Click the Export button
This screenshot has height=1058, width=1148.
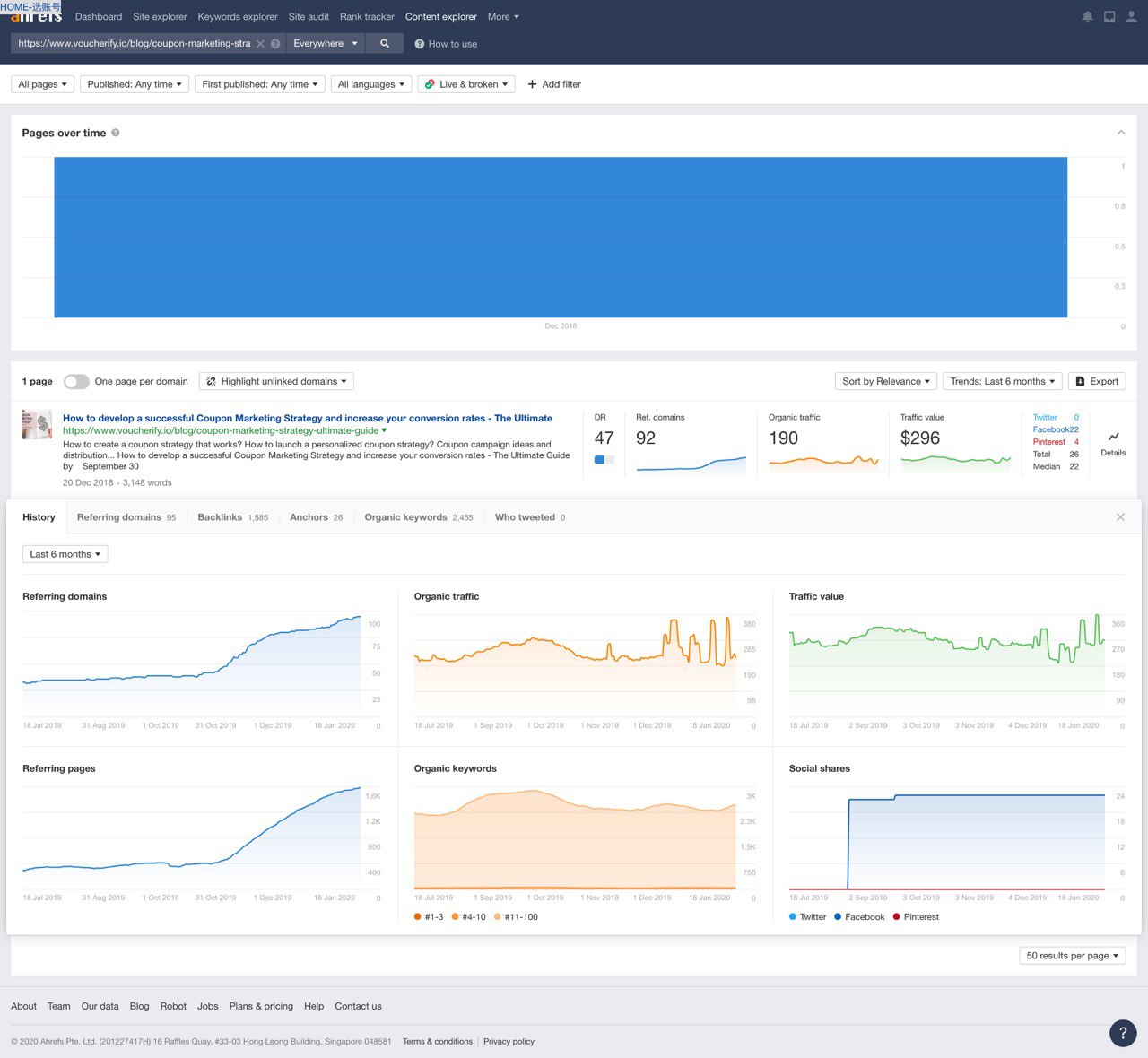pyautogui.click(x=1096, y=381)
